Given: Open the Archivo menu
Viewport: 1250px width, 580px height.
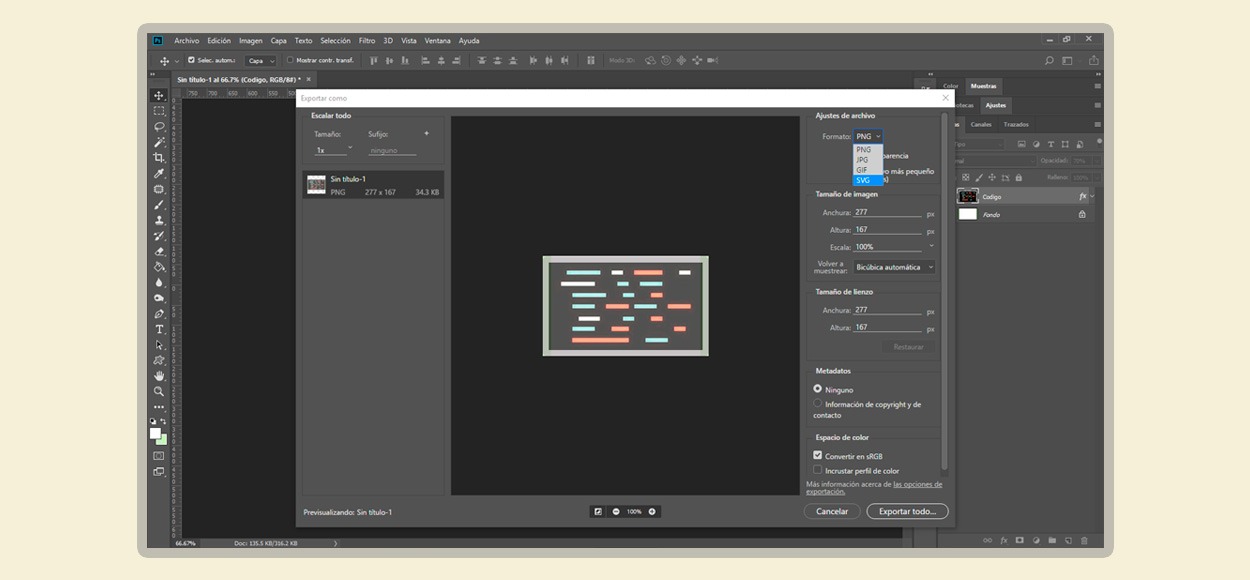Looking at the screenshot, I should pyautogui.click(x=187, y=41).
